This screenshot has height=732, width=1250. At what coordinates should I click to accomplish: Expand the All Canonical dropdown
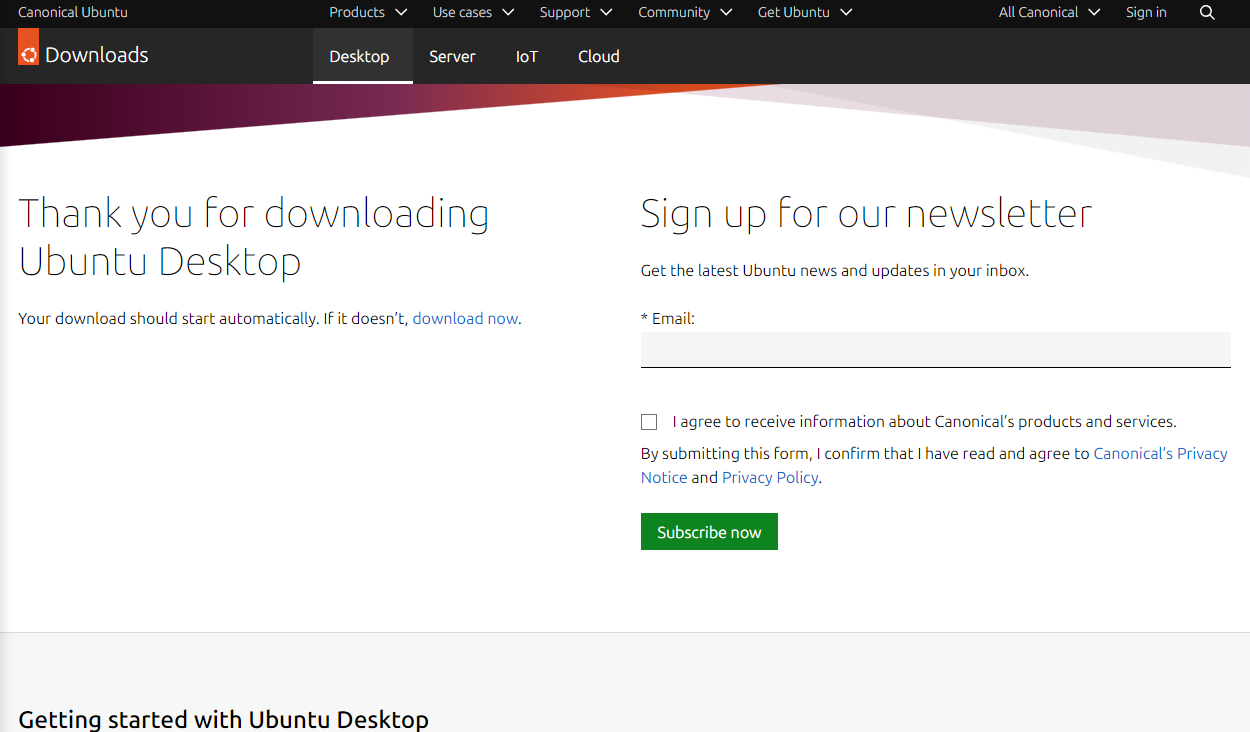pyautogui.click(x=1049, y=13)
